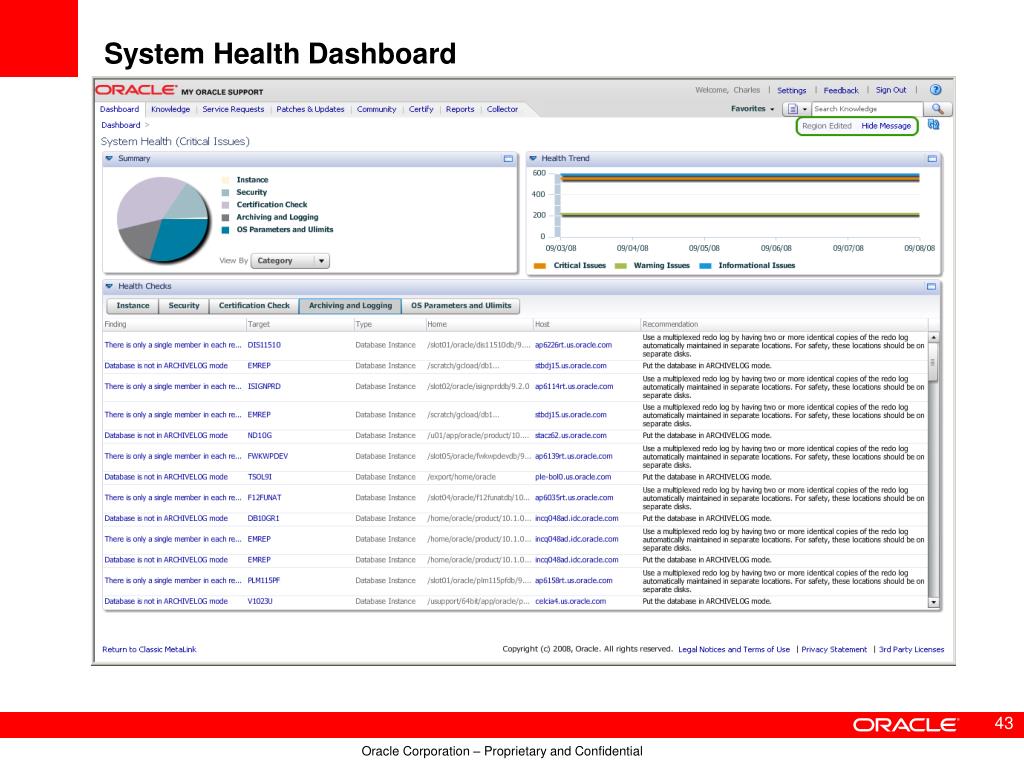The image size is (1024, 768).
Task: Click Return to Classic MetaLink
Action: click(x=149, y=649)
